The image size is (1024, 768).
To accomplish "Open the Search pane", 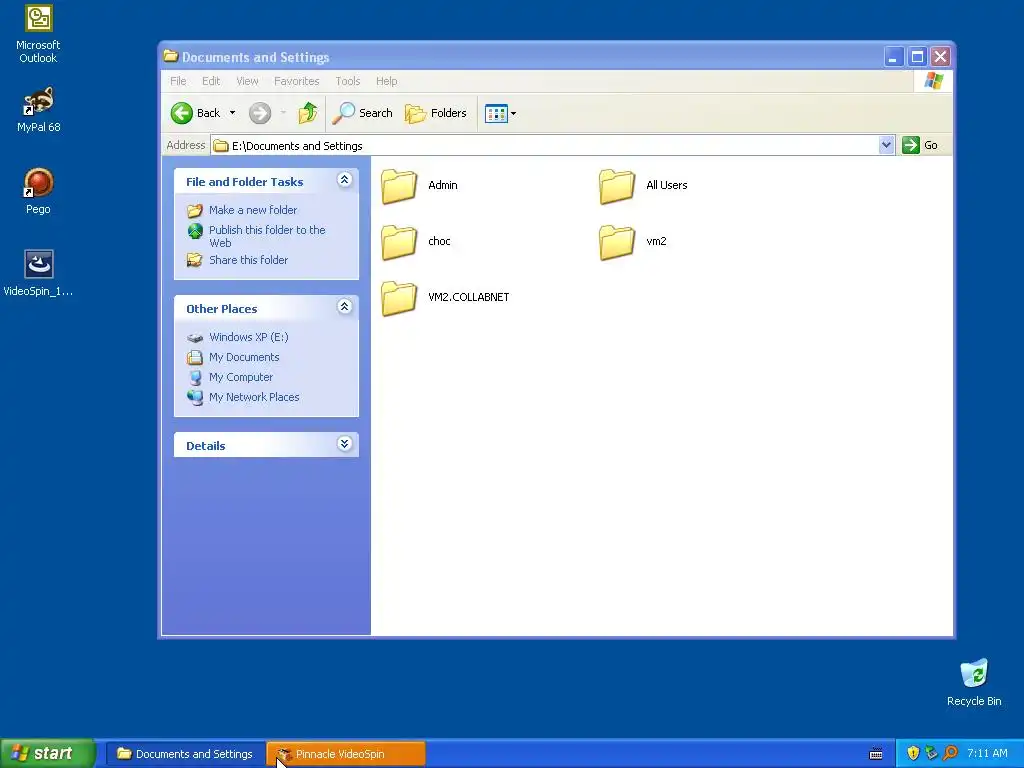I will [x=362, y=113].
